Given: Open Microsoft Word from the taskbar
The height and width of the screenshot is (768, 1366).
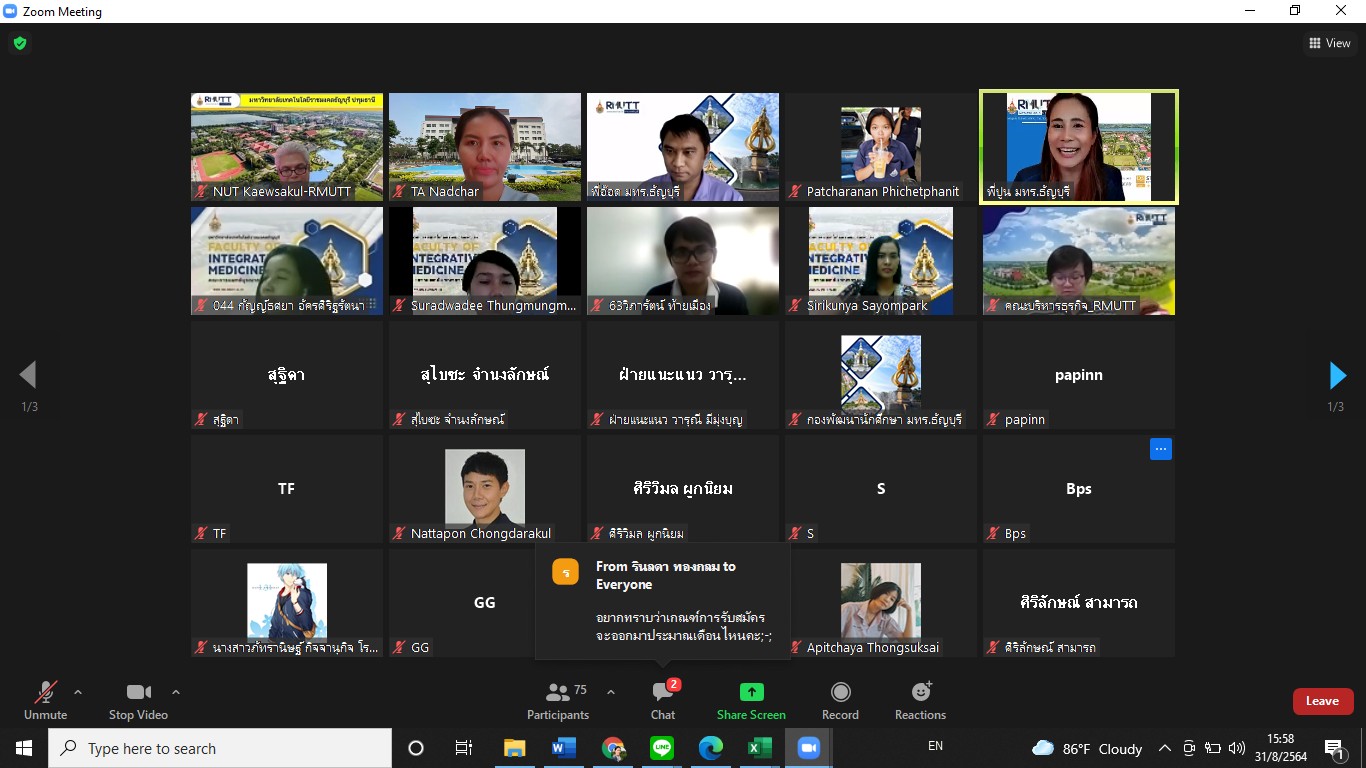Looking at the screenshot, I should (x=564, y=748).
